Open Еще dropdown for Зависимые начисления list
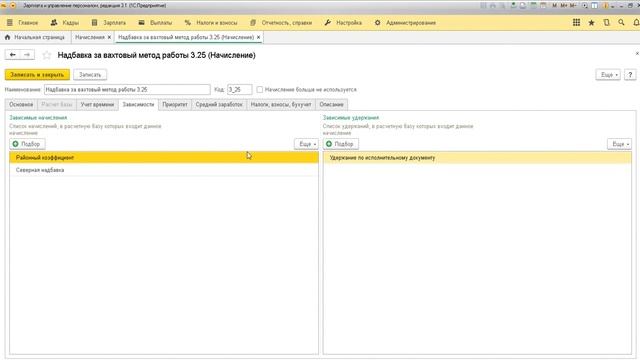The image size is (640, 360). pos(306,144)
